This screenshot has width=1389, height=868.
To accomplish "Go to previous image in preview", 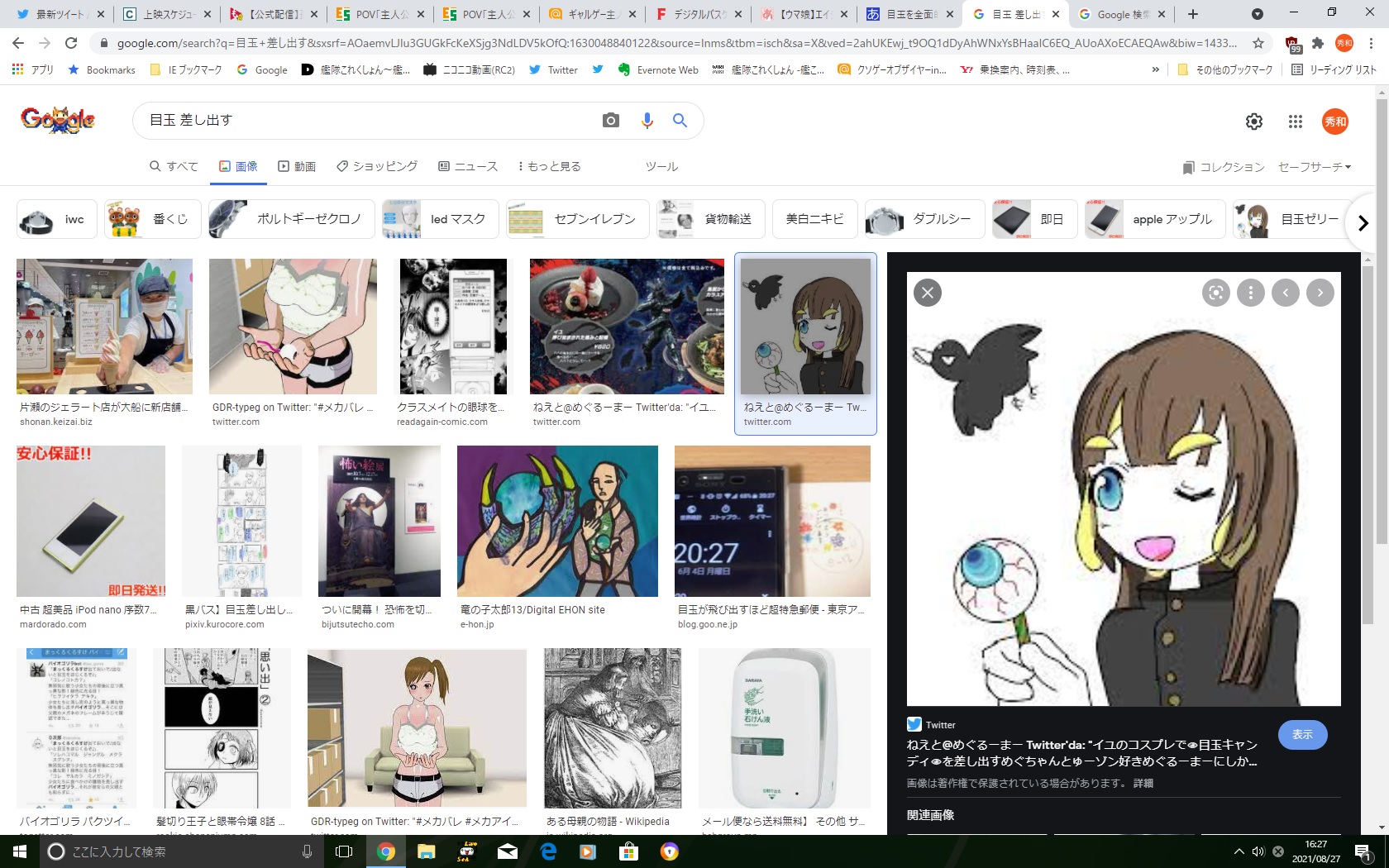I will pos(1286,293).
